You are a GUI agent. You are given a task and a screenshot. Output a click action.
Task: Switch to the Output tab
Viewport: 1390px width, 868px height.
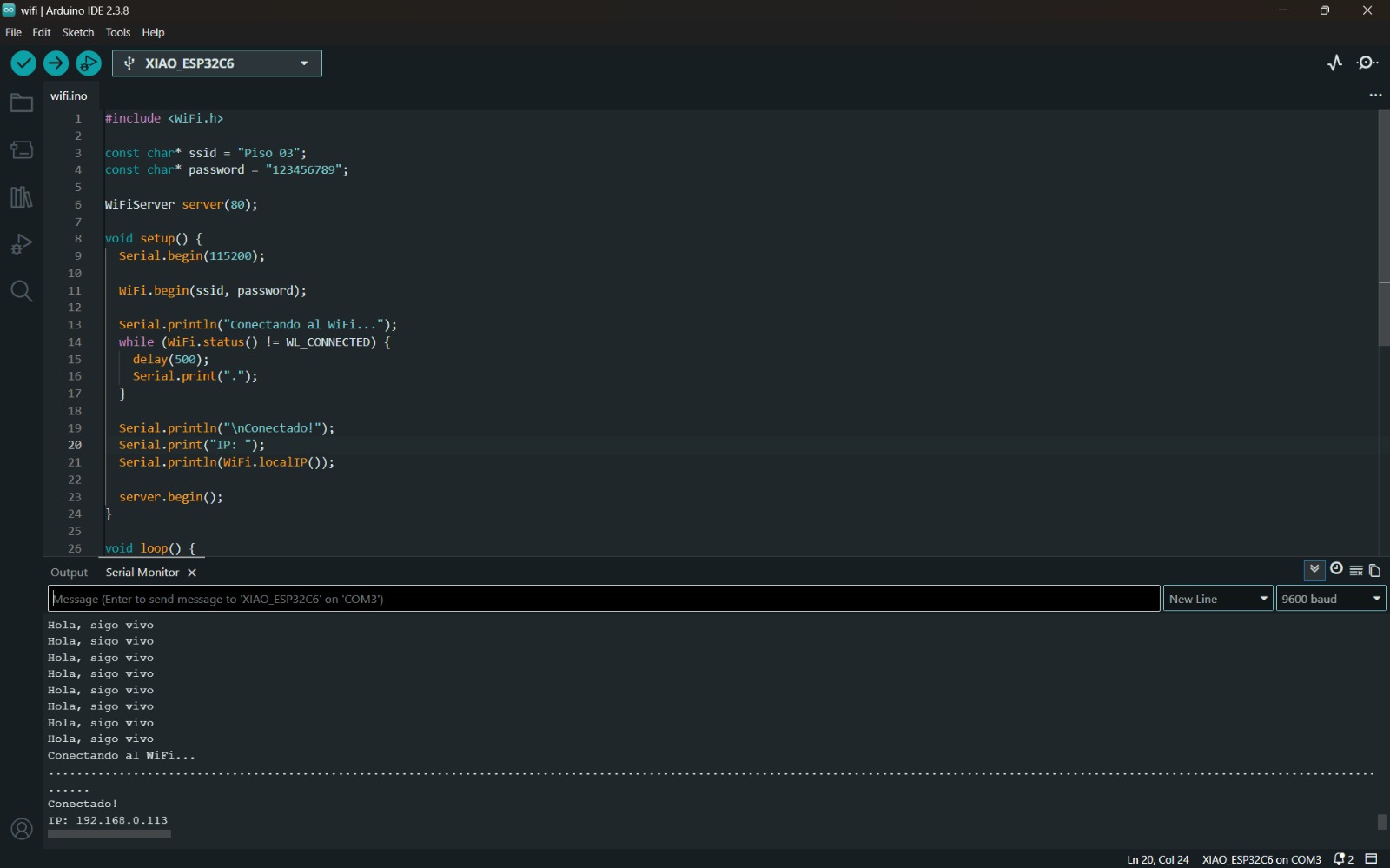click(69, 573)
